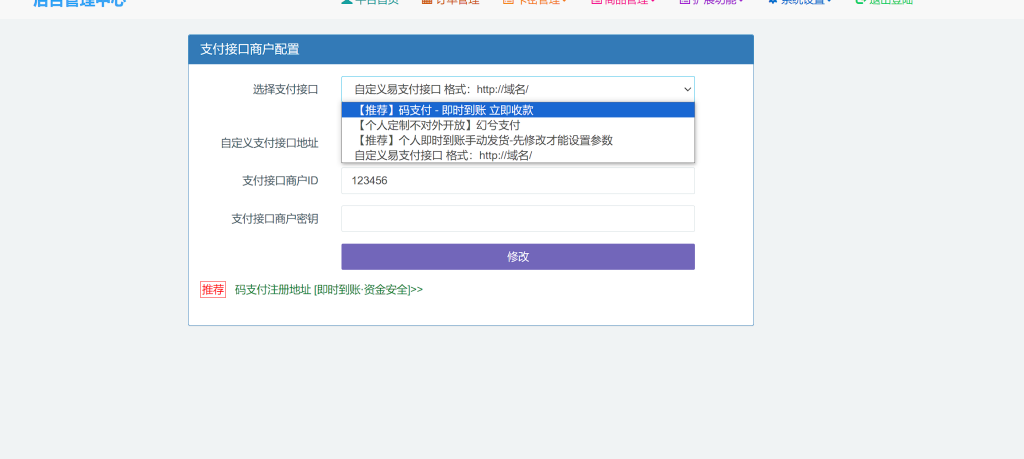Choose 【个人定制不对外开放】幻兮支付 option
This screenshot has width=1024, height=459.
pyautogui.click(x=517, y=125)
